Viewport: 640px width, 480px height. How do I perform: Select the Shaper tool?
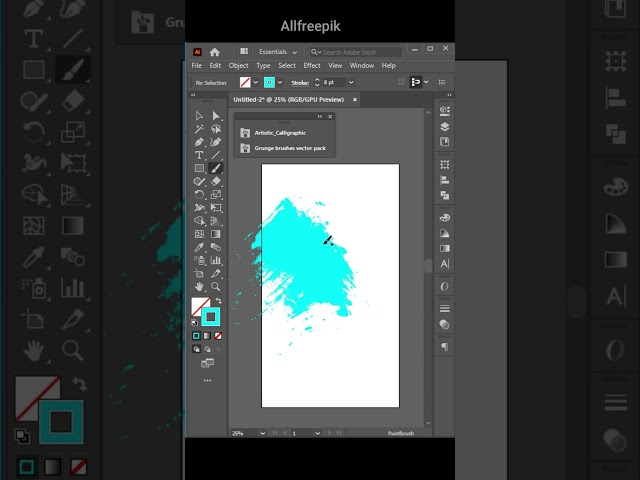click(x=199, y=181)
